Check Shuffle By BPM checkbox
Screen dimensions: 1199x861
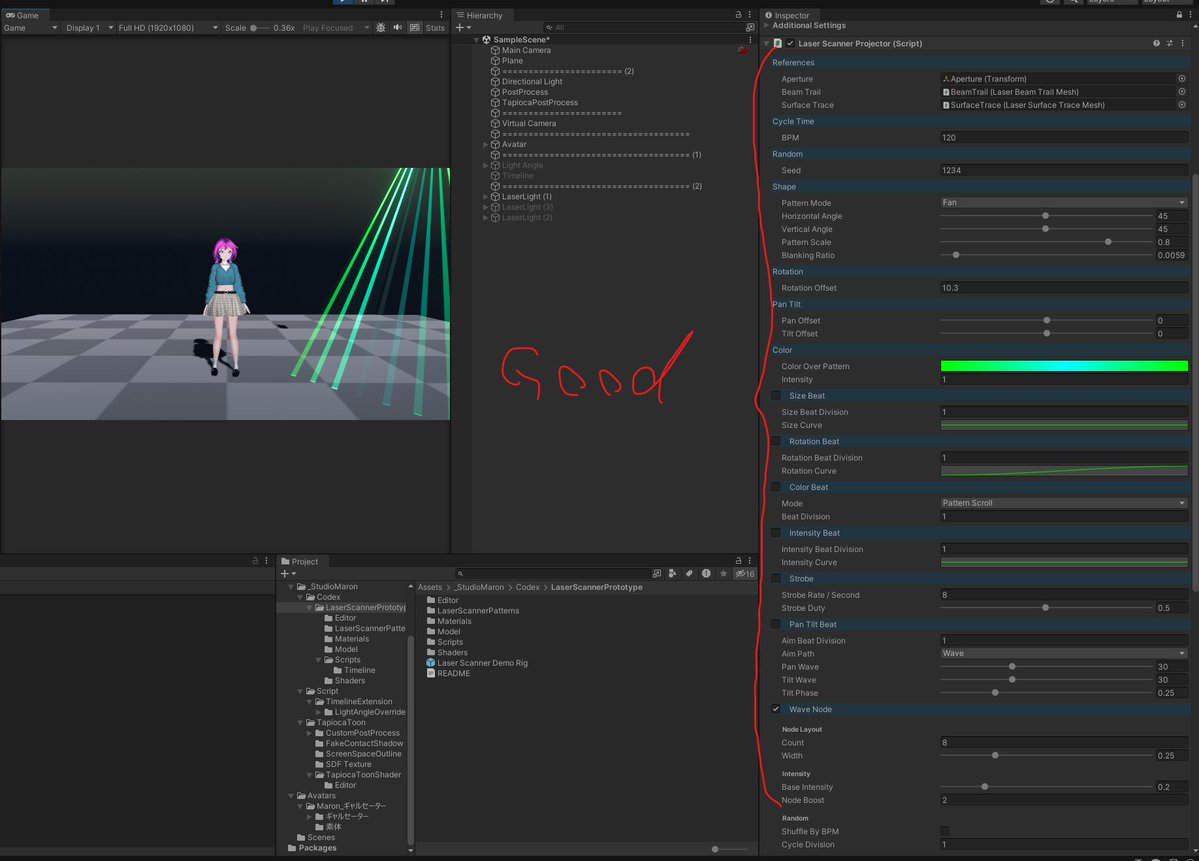coord(945,831)
